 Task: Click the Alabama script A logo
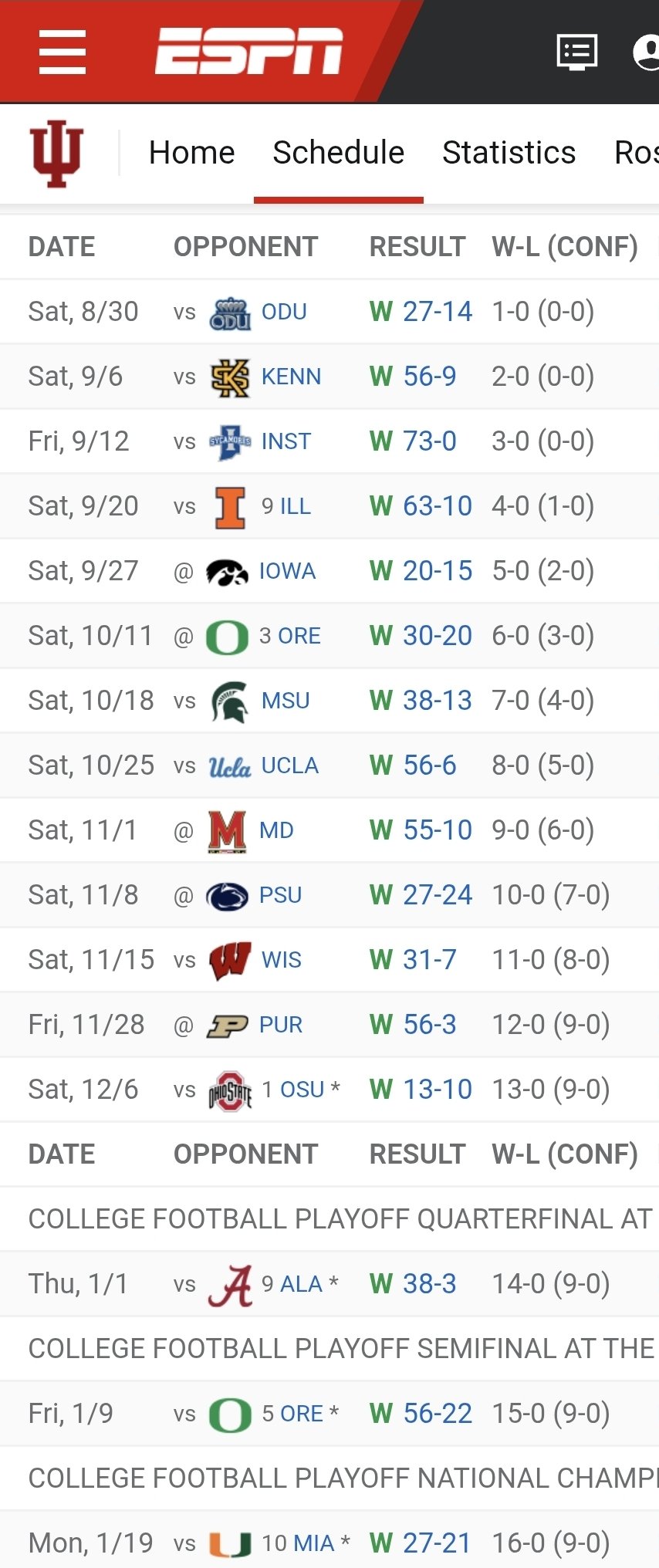click(x=230, y=1285)
